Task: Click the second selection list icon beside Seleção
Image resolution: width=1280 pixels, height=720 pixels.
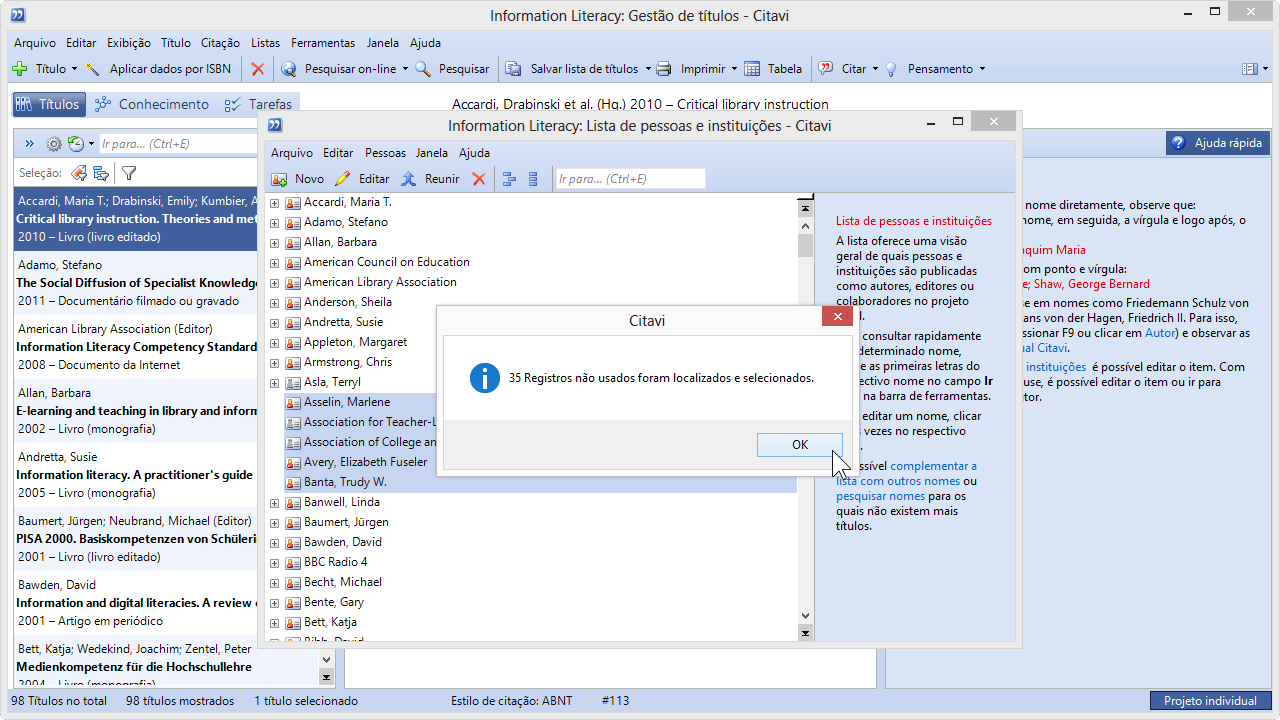Action: pos(101,173)
